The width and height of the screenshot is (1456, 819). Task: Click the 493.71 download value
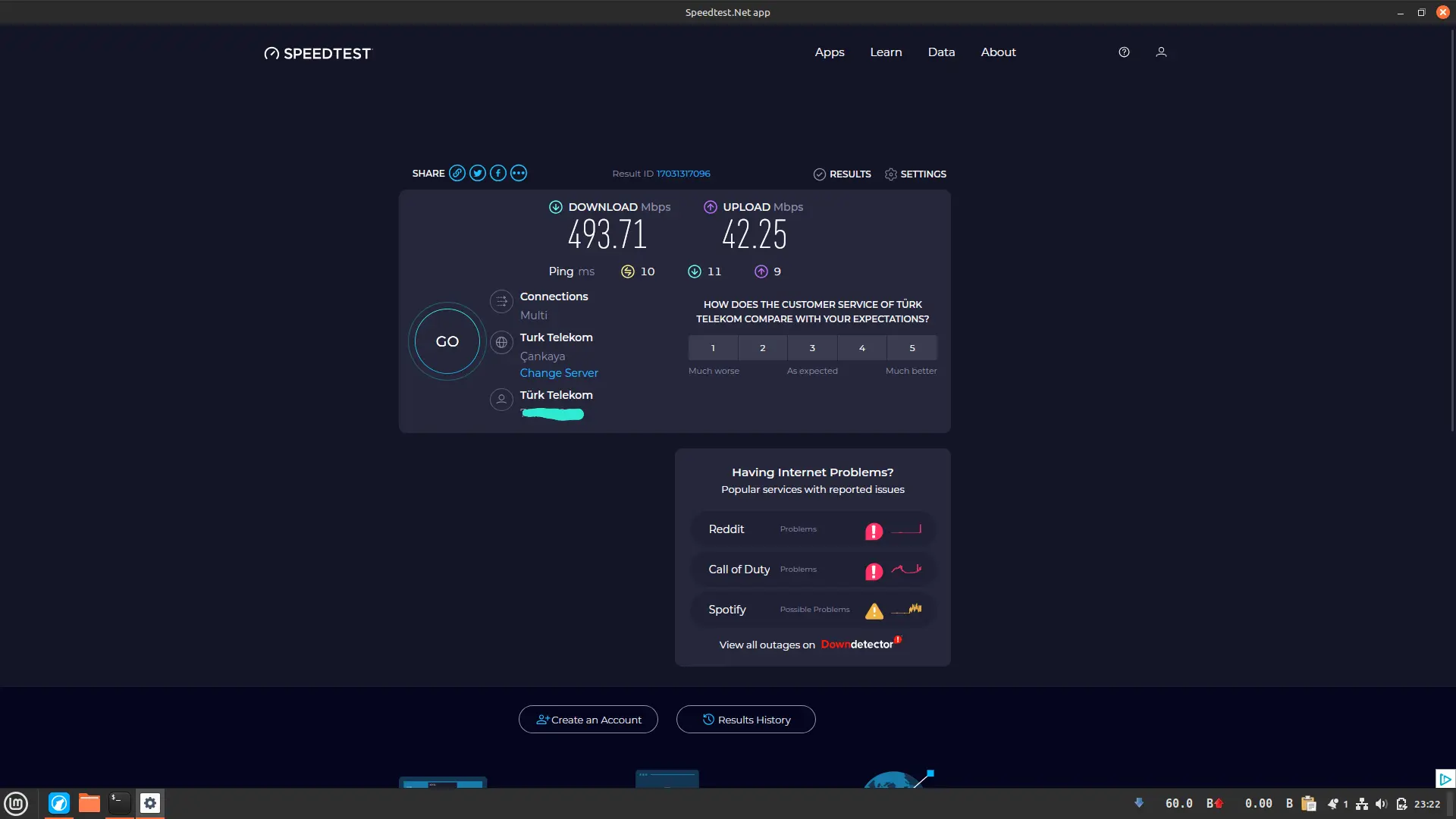pos(607,234)
